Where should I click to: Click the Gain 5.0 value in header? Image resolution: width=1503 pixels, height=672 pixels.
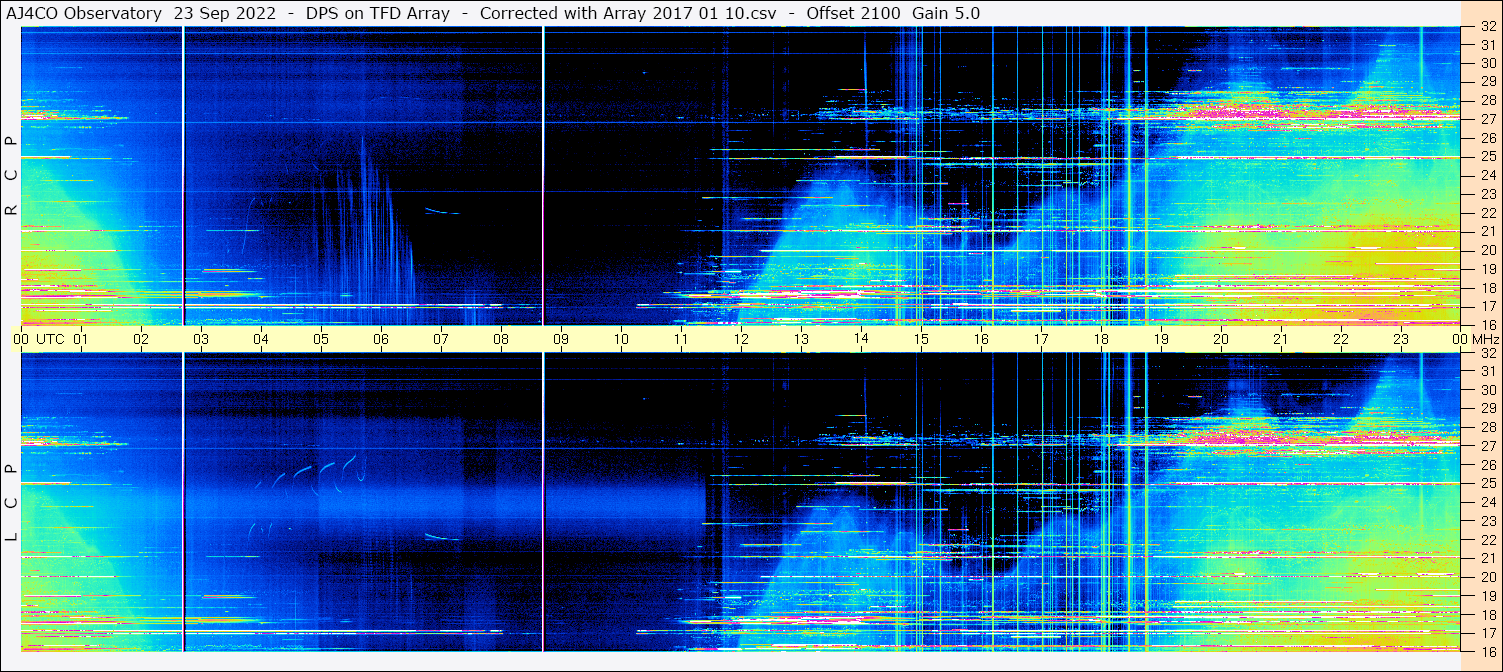tap(946, 13)
